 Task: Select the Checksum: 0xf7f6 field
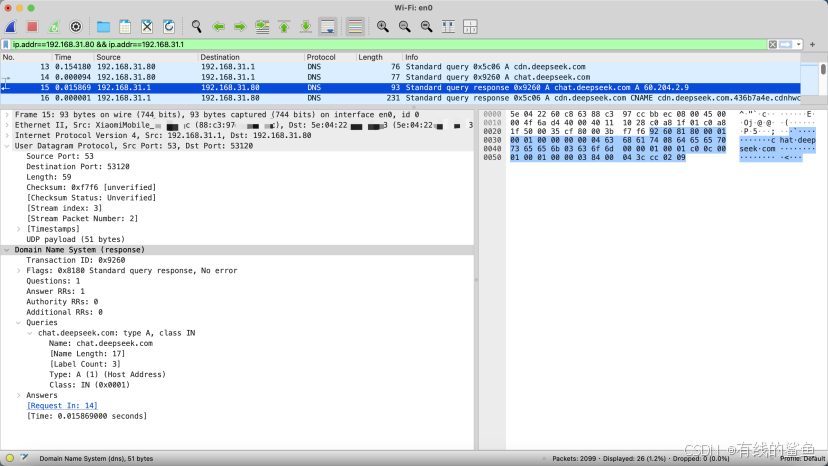click(x=91, y=188)
